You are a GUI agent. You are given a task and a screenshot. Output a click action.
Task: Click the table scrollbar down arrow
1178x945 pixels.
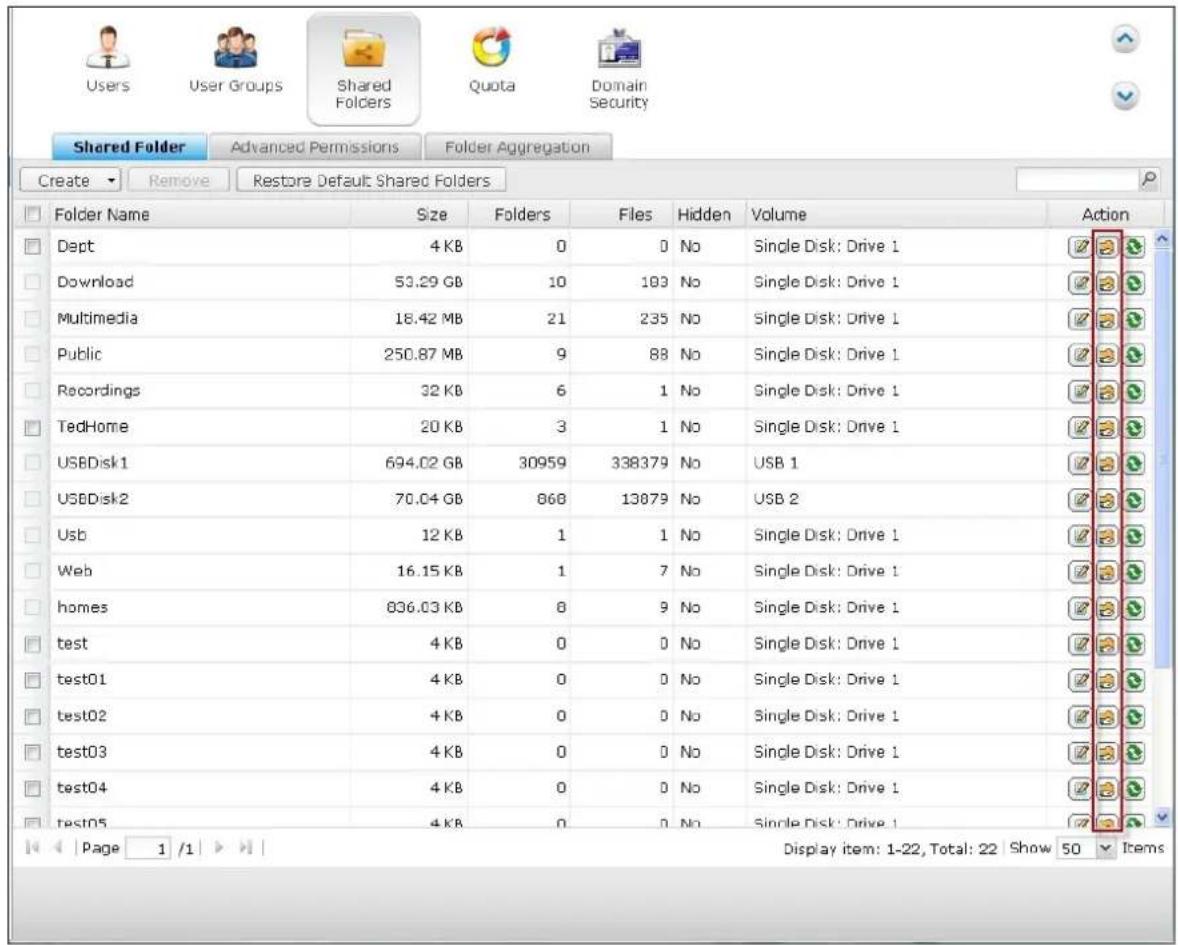1163,817
